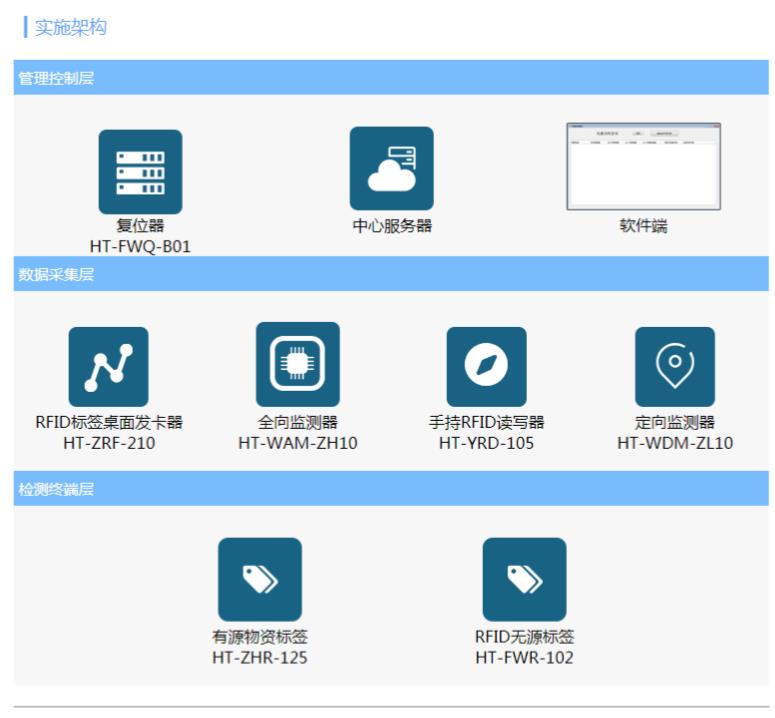Viewport: 775px width, 718px height.
Task: Click the HT-WDM-ZL10 model label
Action: (x=675, y=443)
